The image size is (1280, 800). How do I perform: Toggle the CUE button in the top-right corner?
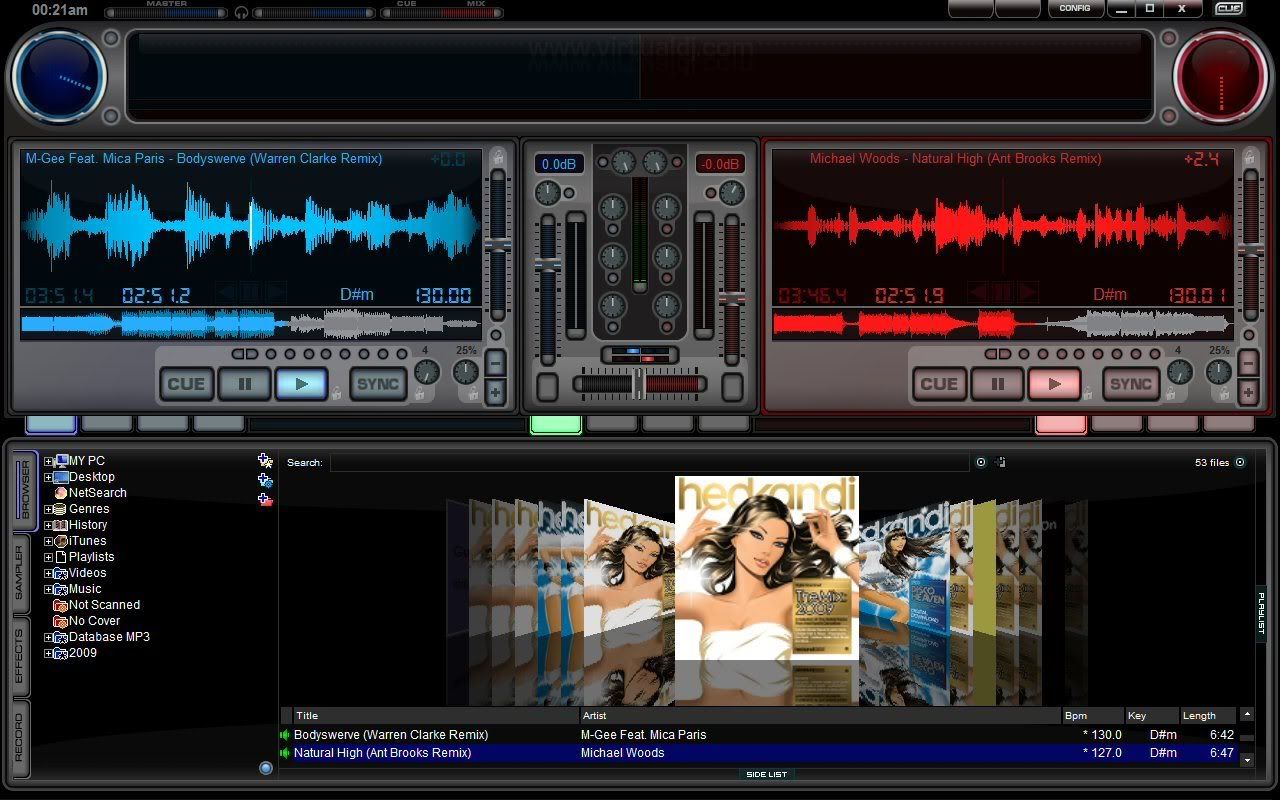[x=1229, y=9]
